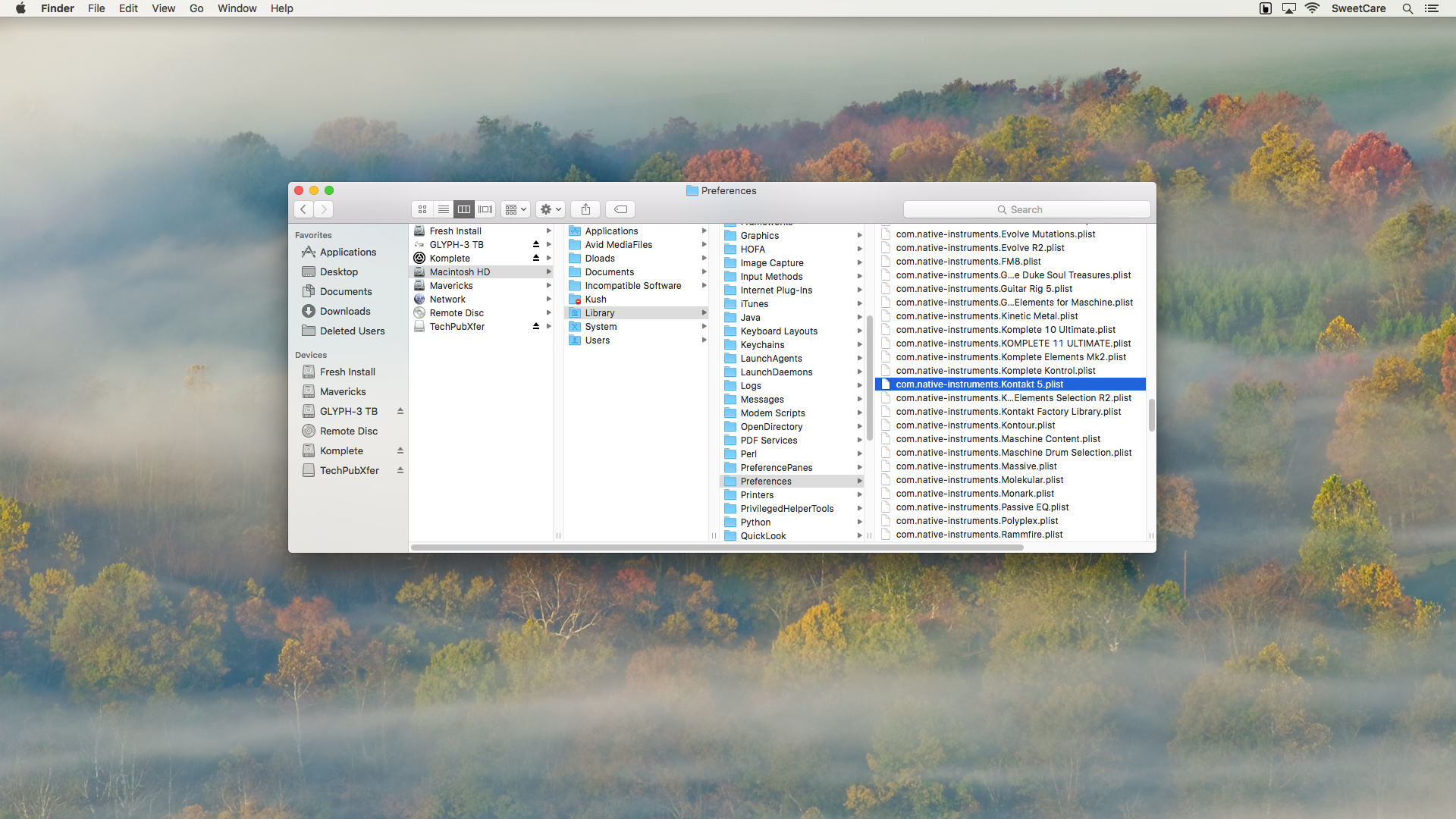Select com.native-instruments.Monark.plist file
Image resolution: width=1456 pixels, height=819 pixels.
(x=1010, y=493)
